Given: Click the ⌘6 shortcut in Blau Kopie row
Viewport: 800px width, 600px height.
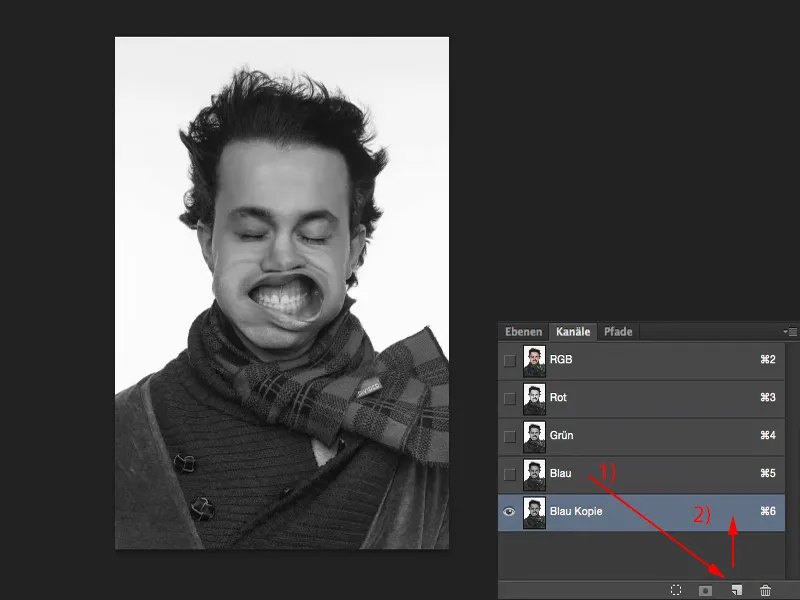Looking at the screenshot, I should coord(768,511).
